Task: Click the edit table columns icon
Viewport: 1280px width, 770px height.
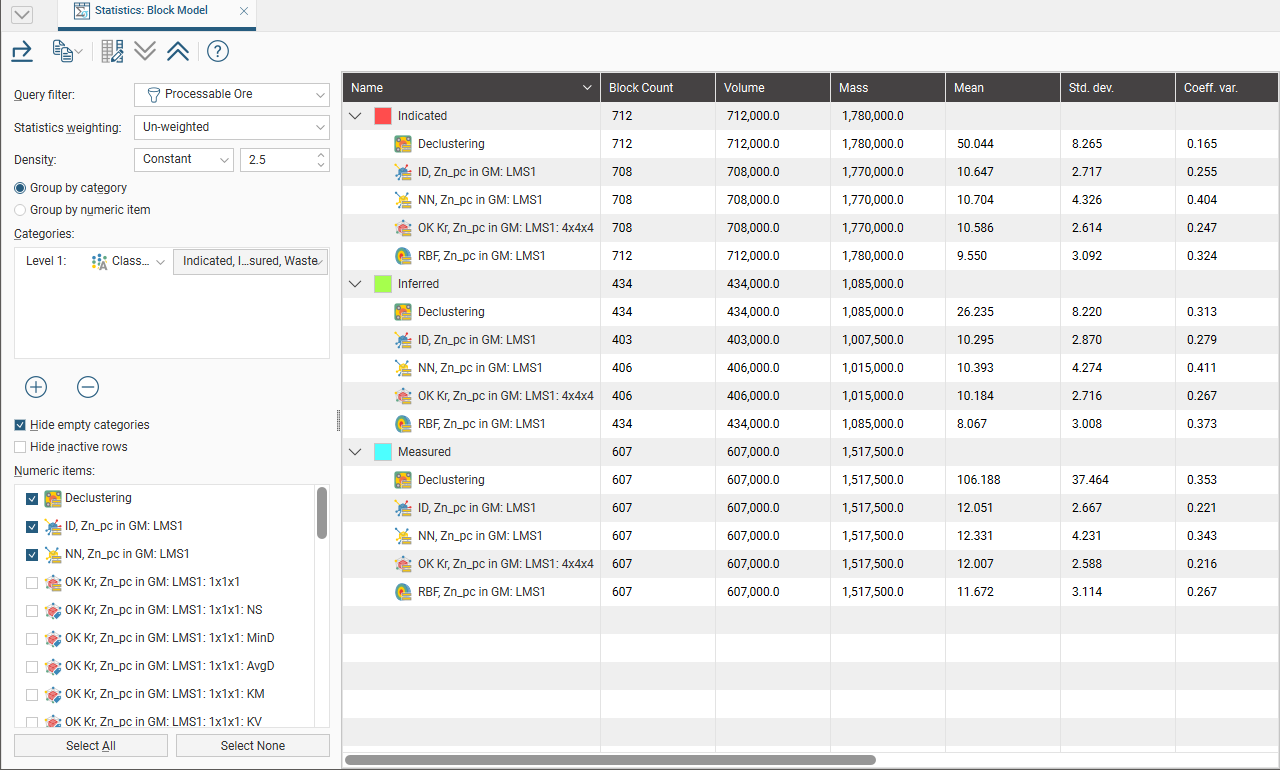Action: 112,51
